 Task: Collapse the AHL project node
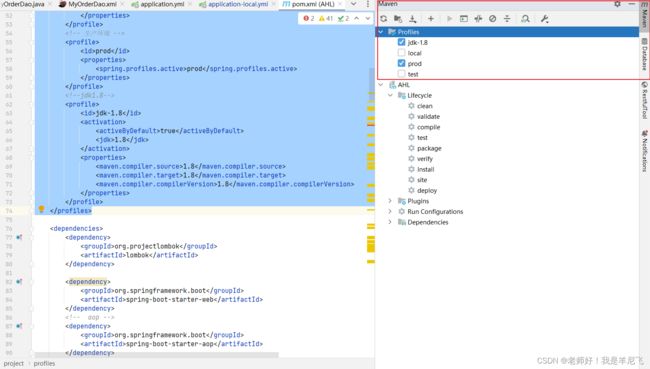tap(381, 85)
